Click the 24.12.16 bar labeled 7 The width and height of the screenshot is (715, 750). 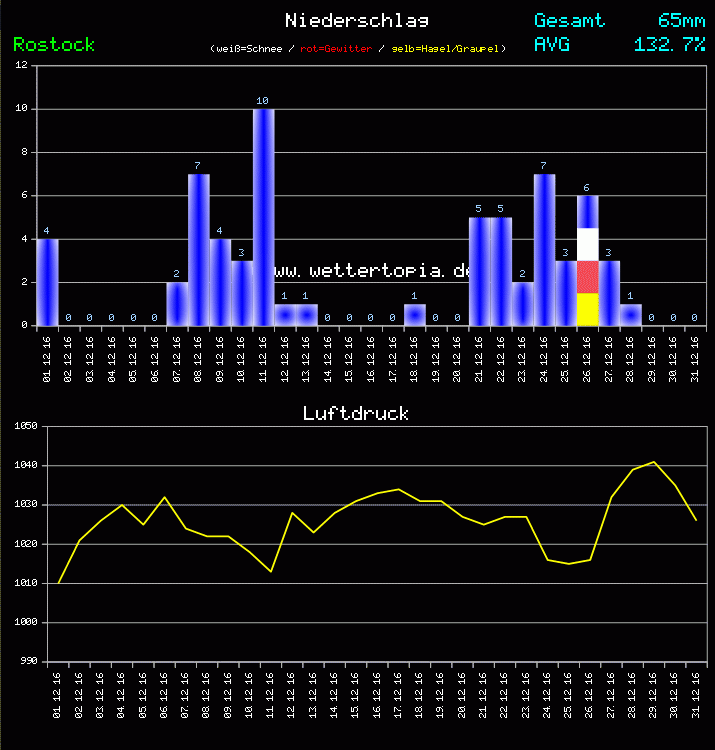544,250
